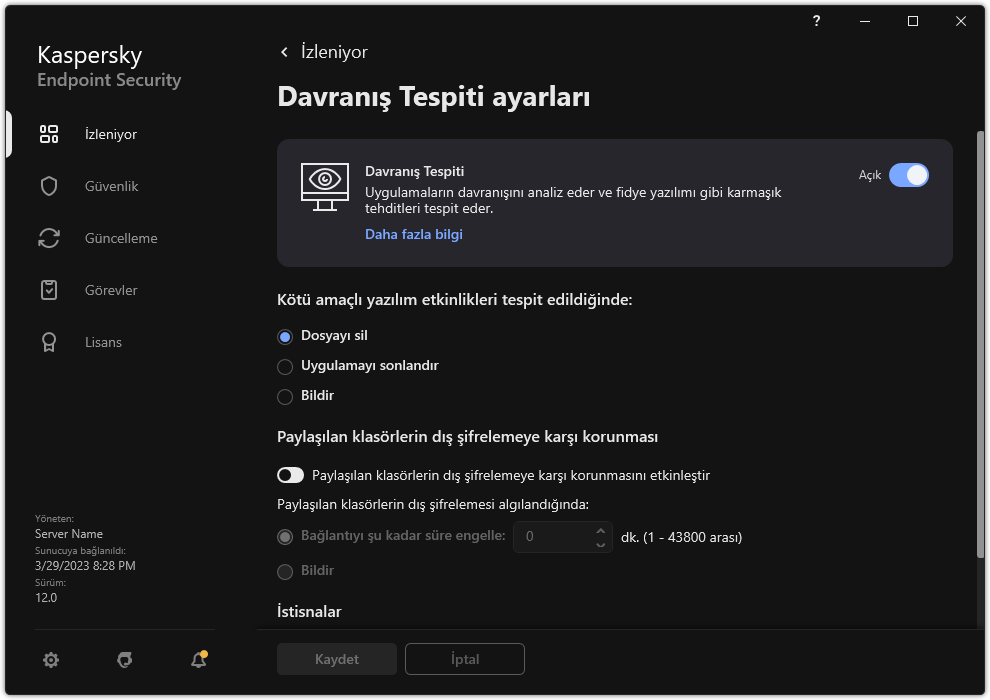The height and width of the screenshot is (700, 990).
Task: Turn off the Davranış Tespiti toggle
Action: point(908,175)
